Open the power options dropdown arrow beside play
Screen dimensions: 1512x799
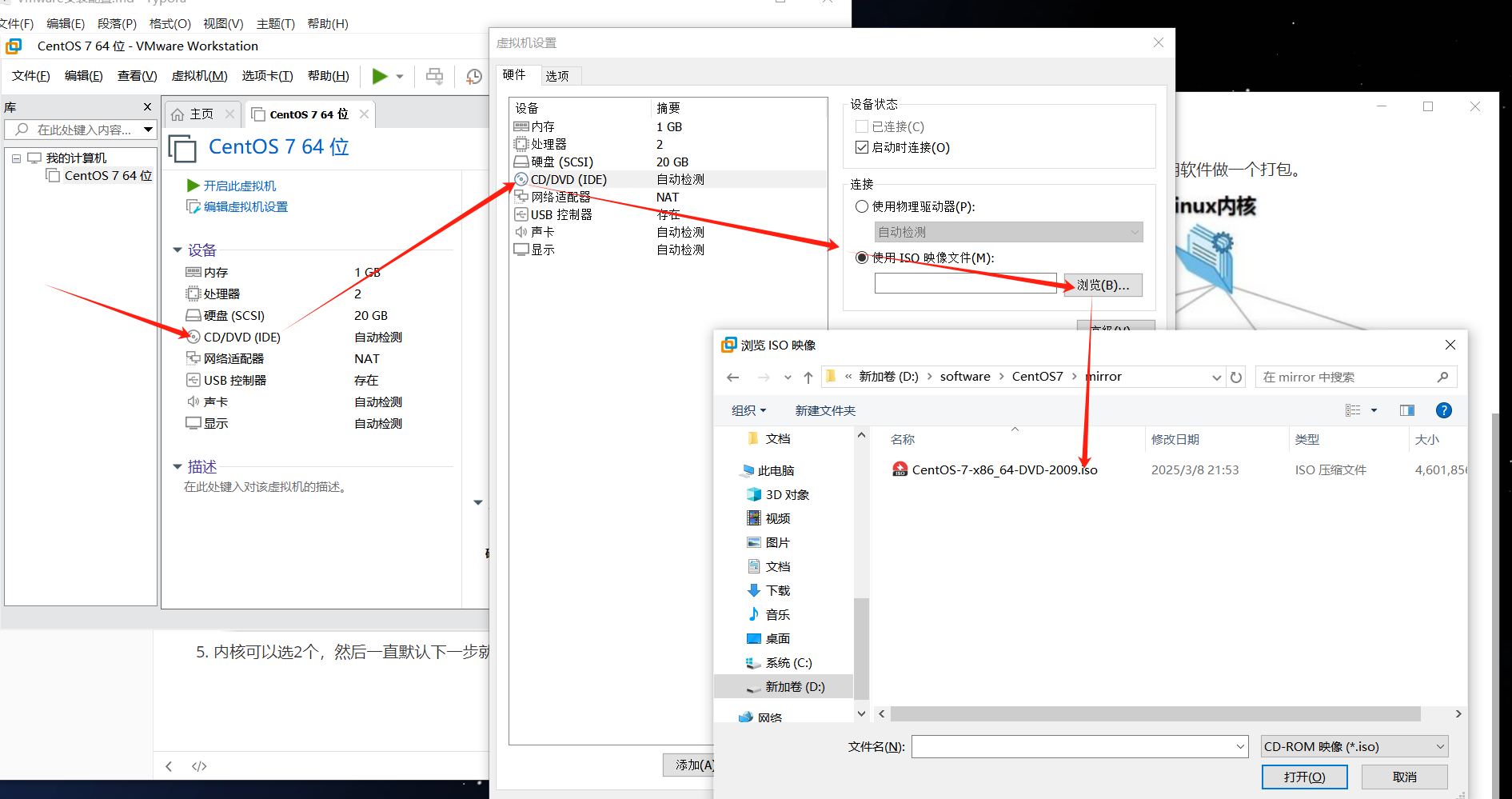point(400,77)
